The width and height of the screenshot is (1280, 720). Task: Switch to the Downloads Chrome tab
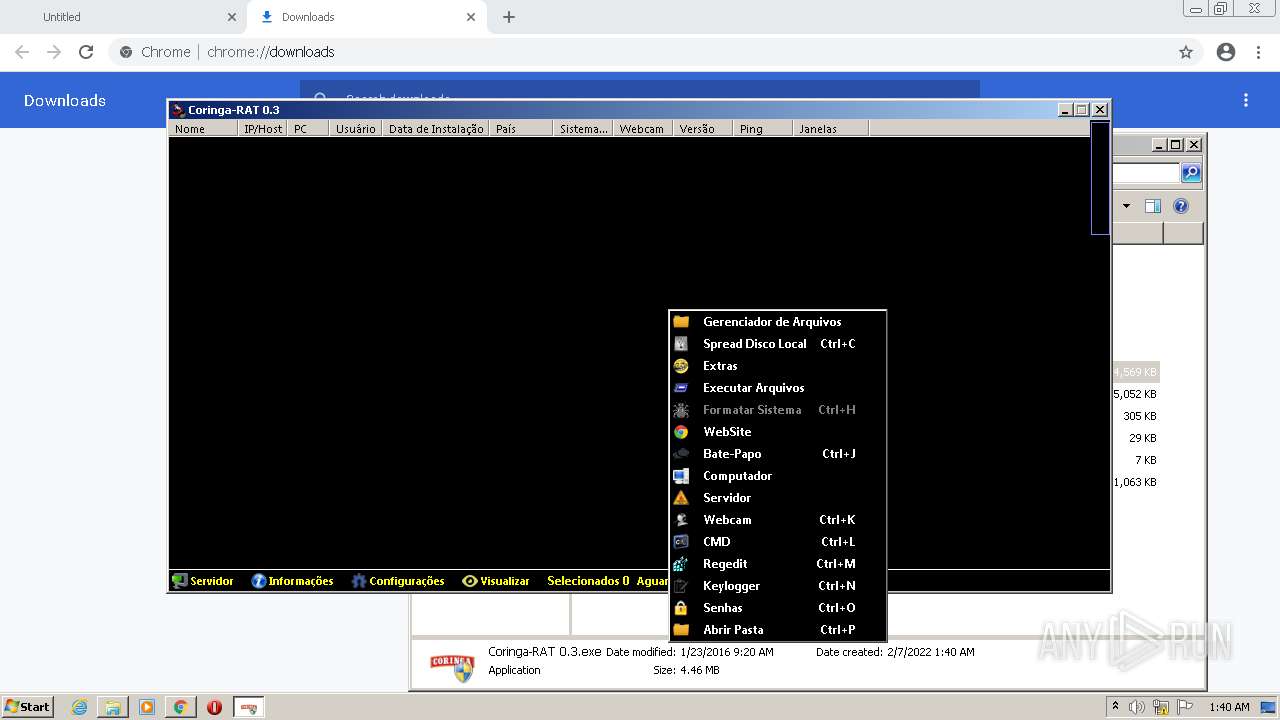point(365,17)
